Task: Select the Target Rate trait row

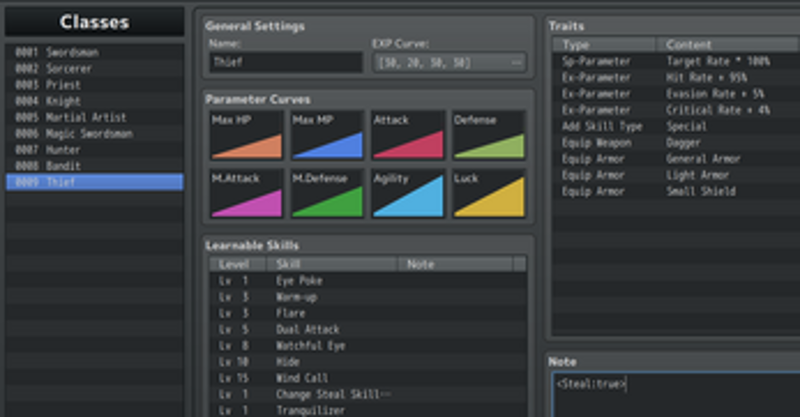Action: [677, 61]
